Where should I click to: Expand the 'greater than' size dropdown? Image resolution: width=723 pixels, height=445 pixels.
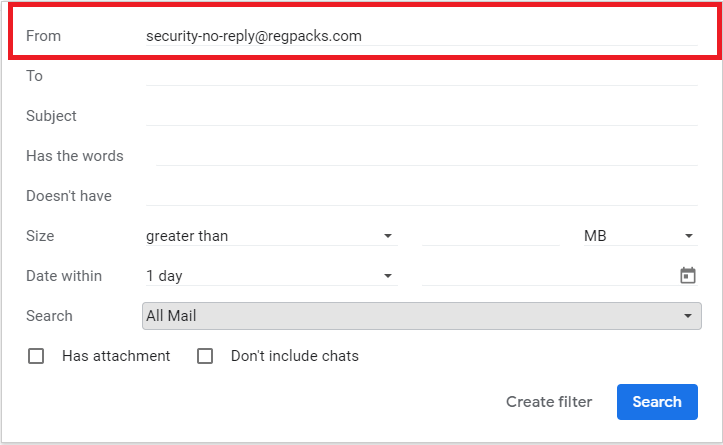pos(272,236)
